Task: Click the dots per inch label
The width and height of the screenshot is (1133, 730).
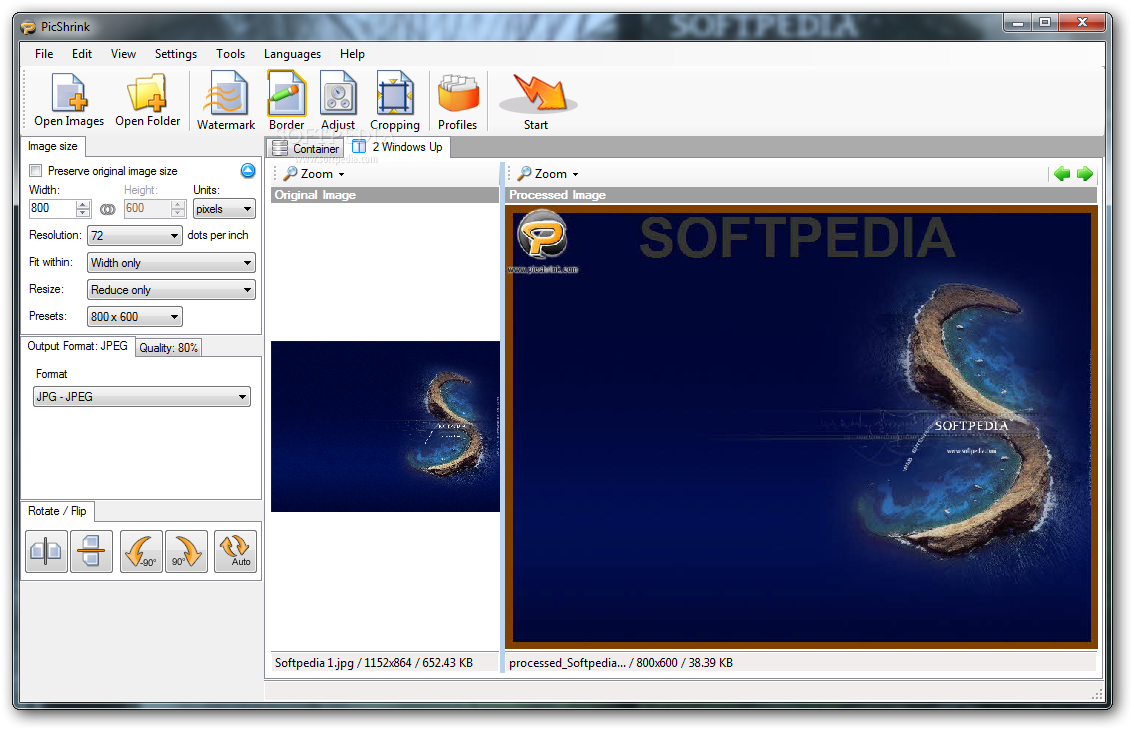Action: coord(217,236)
